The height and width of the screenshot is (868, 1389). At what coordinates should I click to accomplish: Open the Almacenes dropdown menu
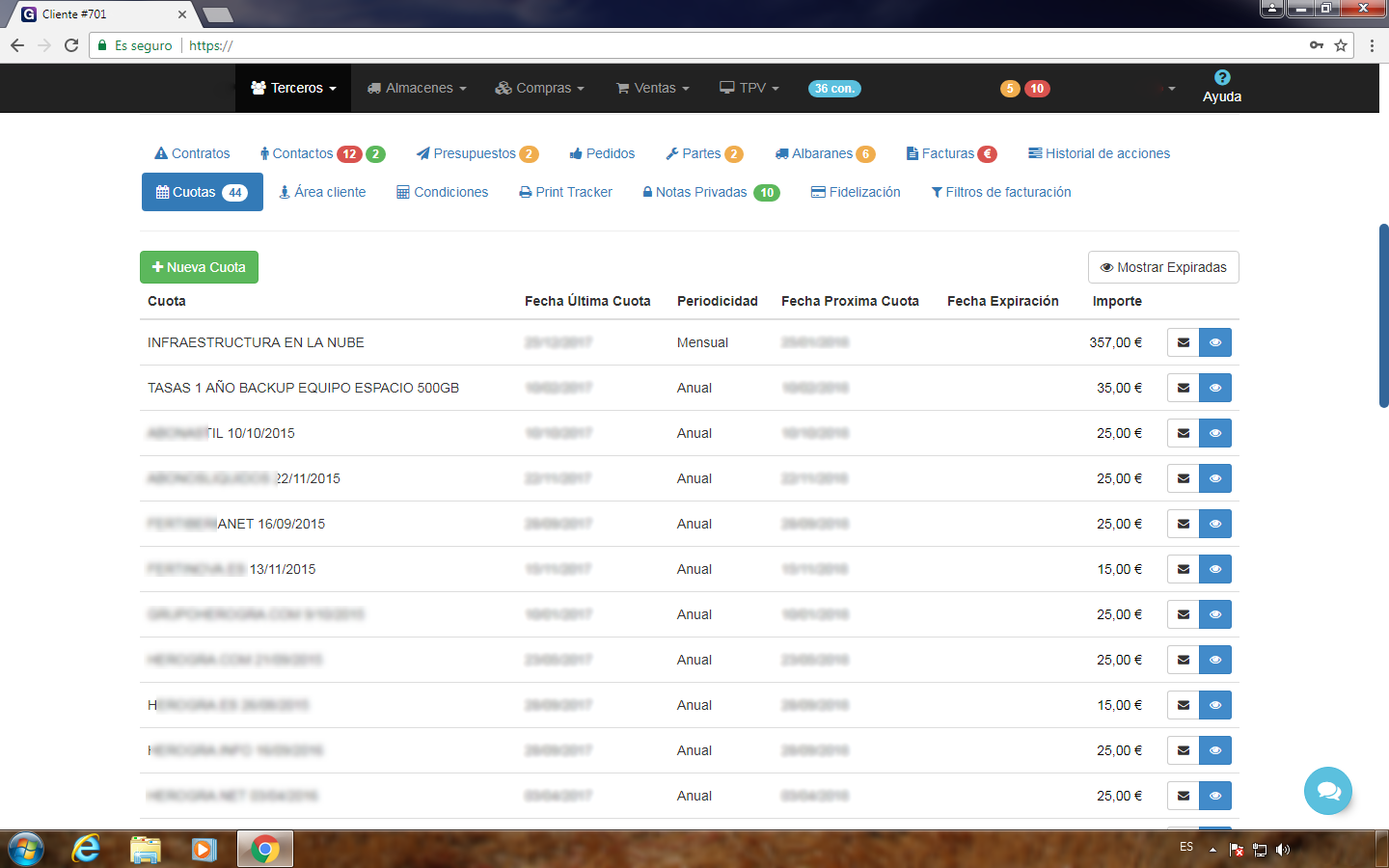point(417,88)
